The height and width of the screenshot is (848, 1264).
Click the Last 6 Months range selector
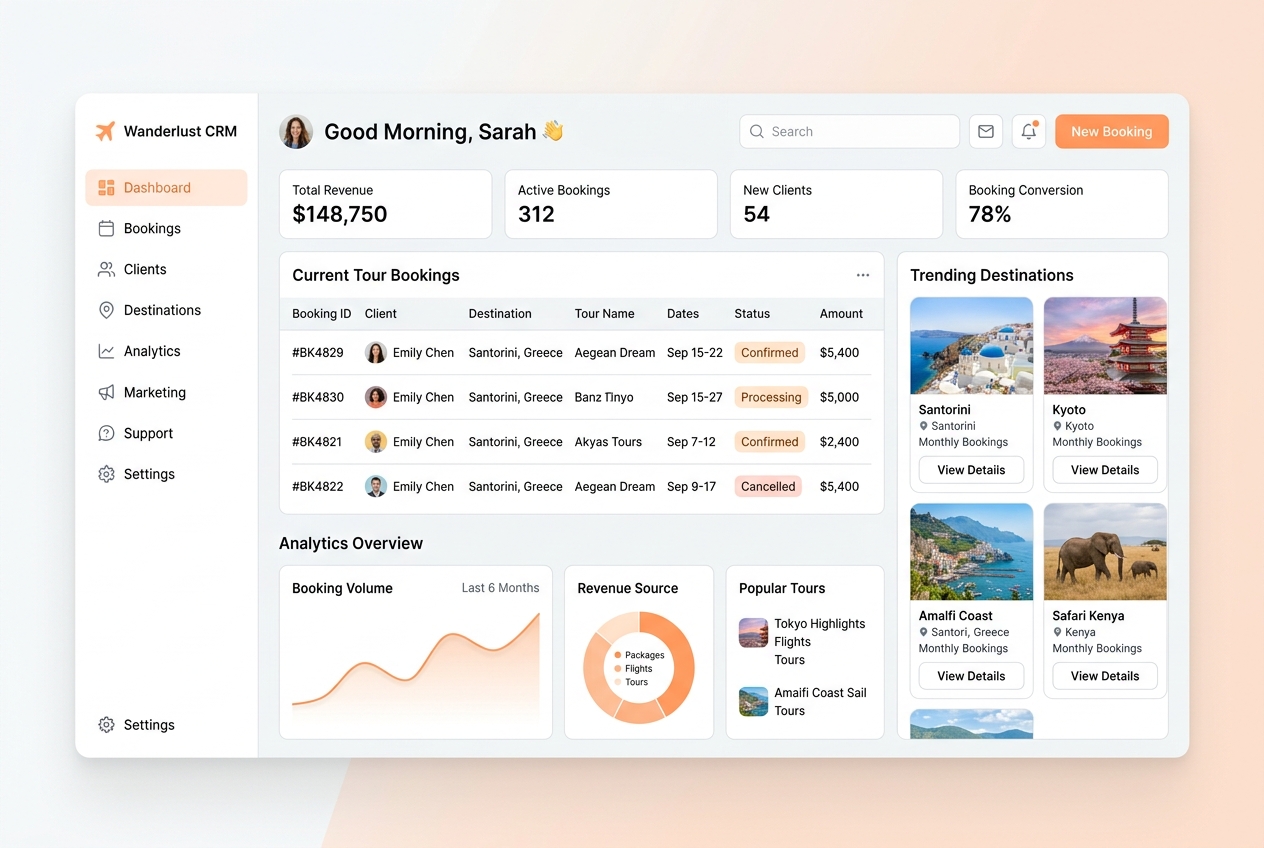pos(500,588)
